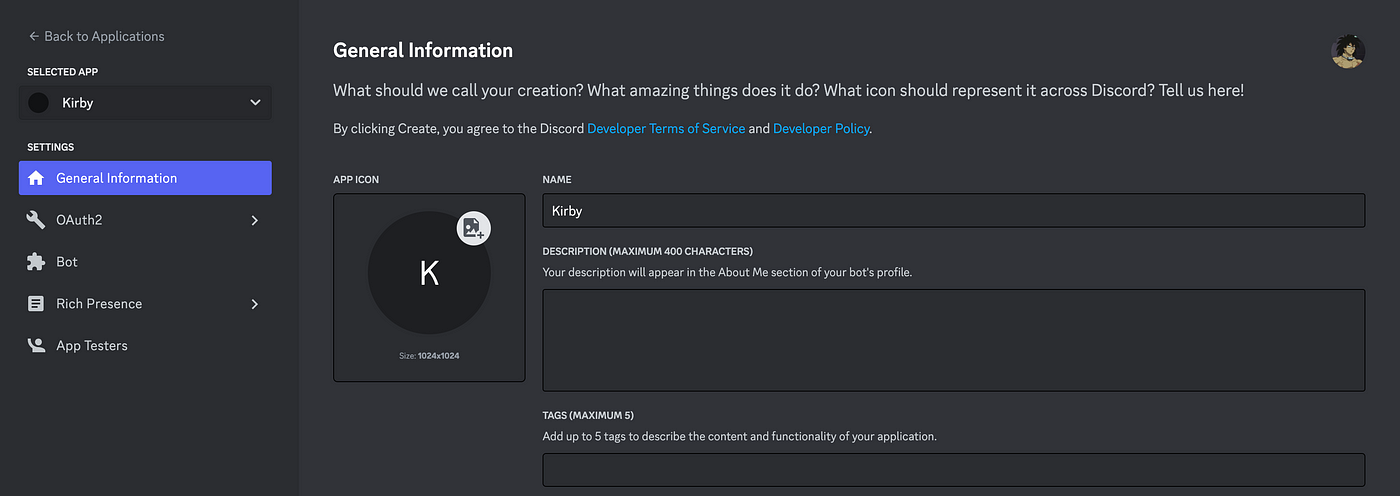Click the wrench icon for OAuth2
Viewport: 1400px width, 496px height.
pos(36,220)
